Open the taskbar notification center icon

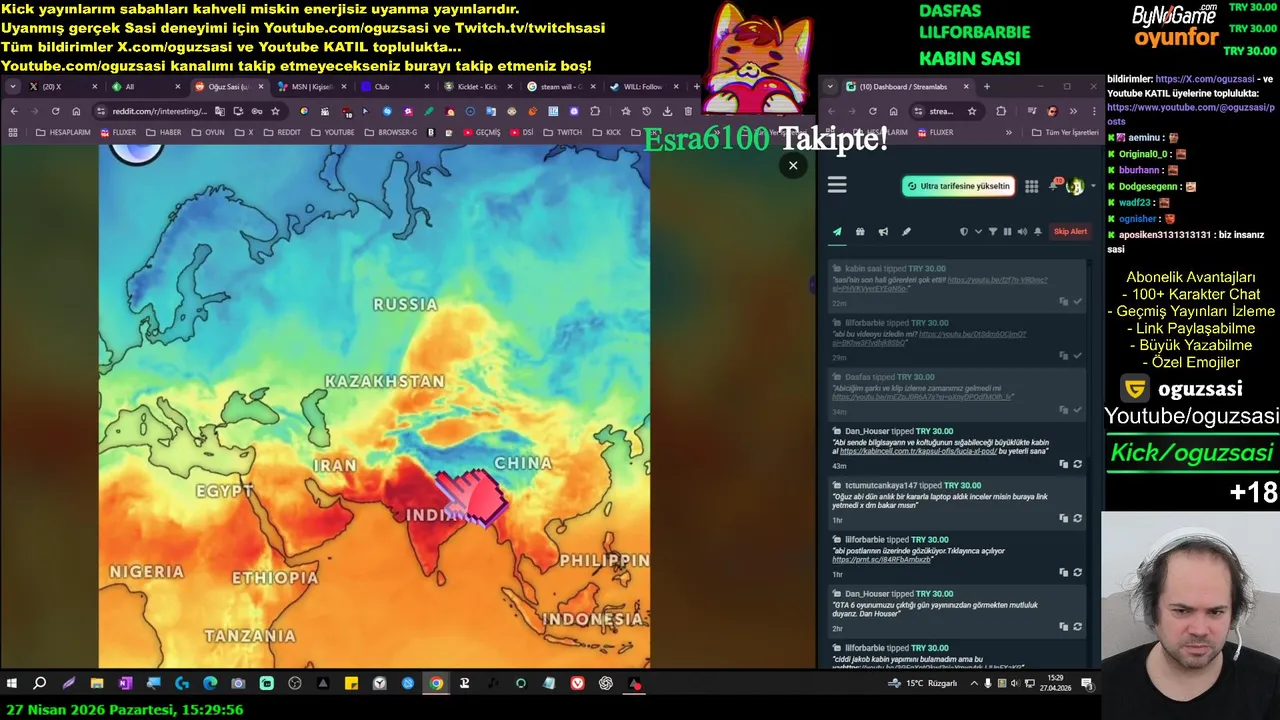[1087, 684]
